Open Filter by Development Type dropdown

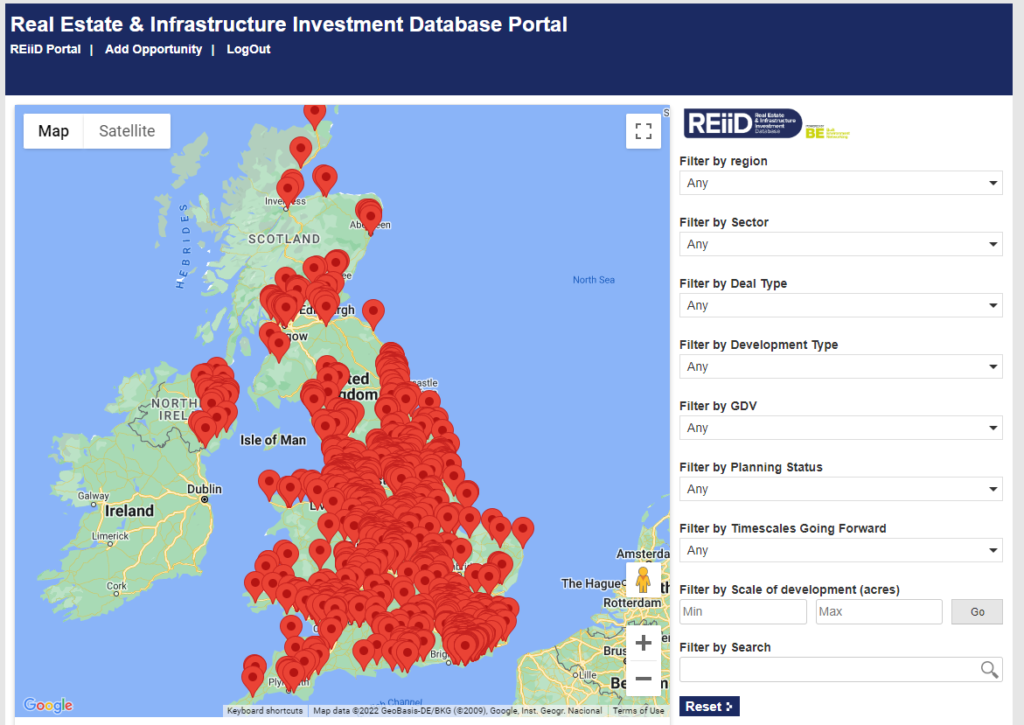(840, 366)
